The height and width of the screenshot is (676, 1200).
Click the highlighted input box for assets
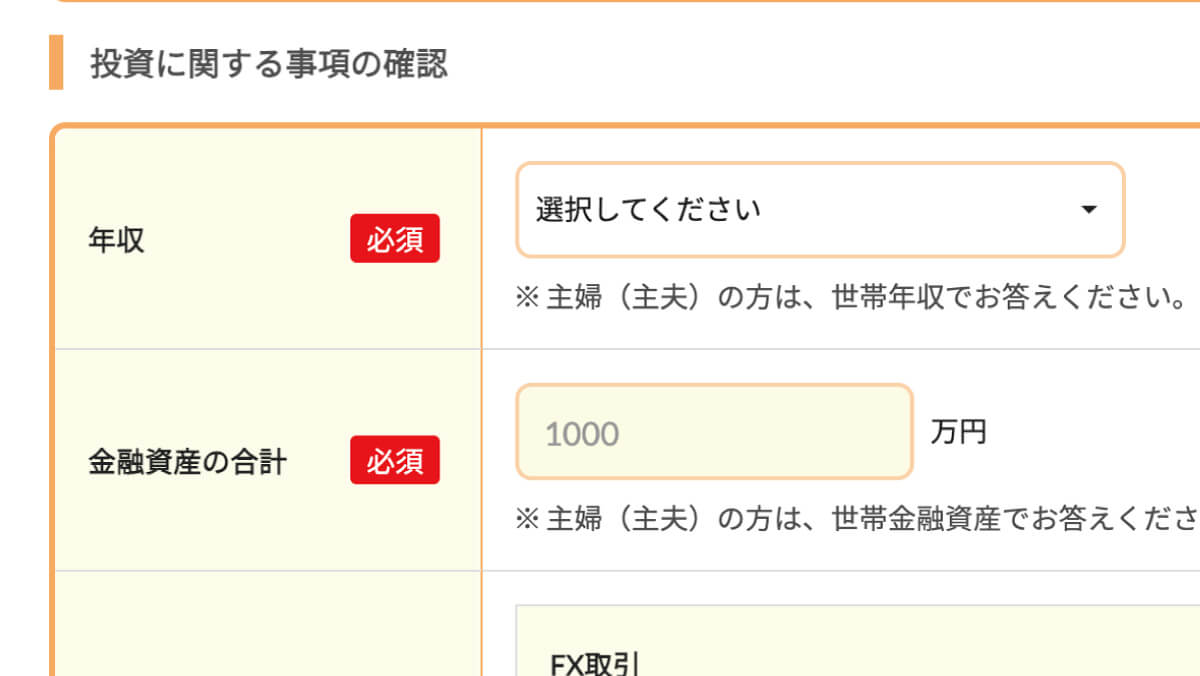coord(713,432)
